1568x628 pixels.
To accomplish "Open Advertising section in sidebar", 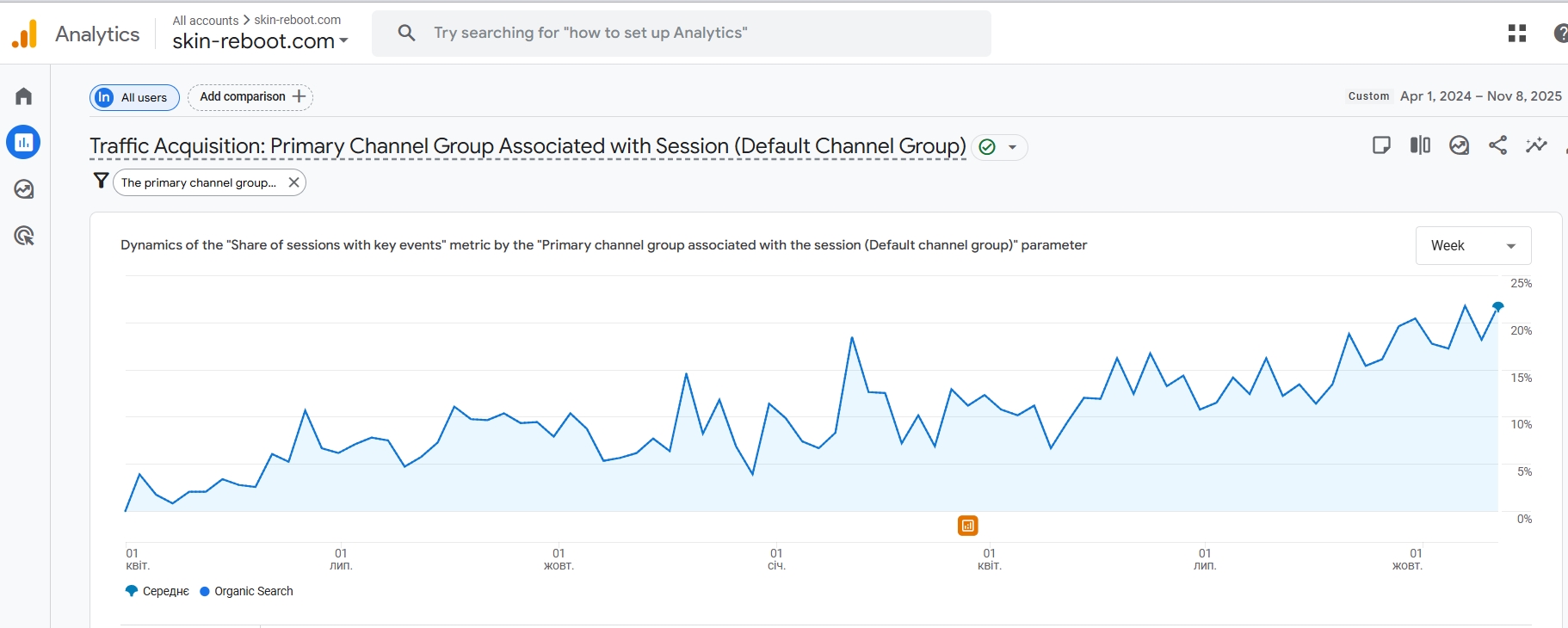I will click(24, 236).
